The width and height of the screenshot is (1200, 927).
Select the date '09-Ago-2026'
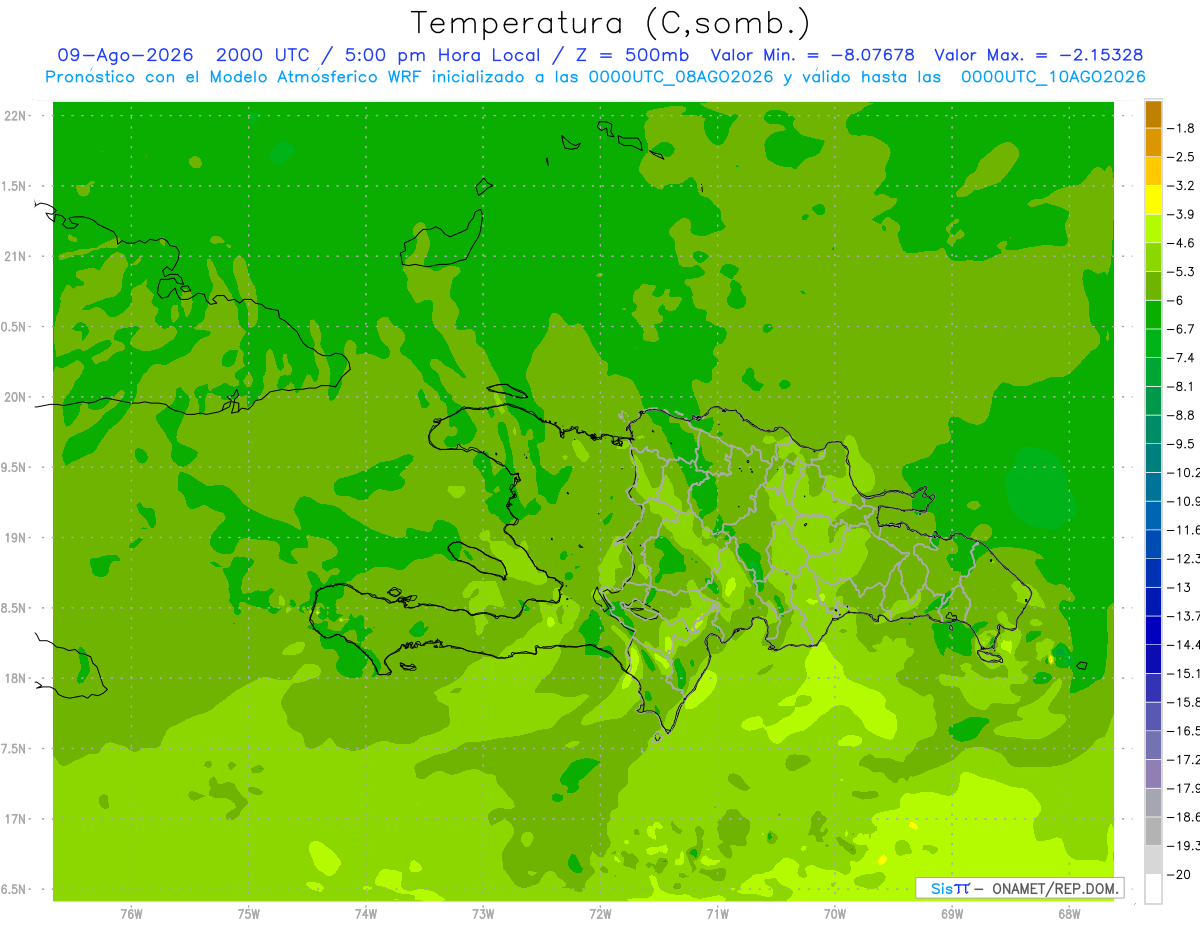click(x=125, y=55)
